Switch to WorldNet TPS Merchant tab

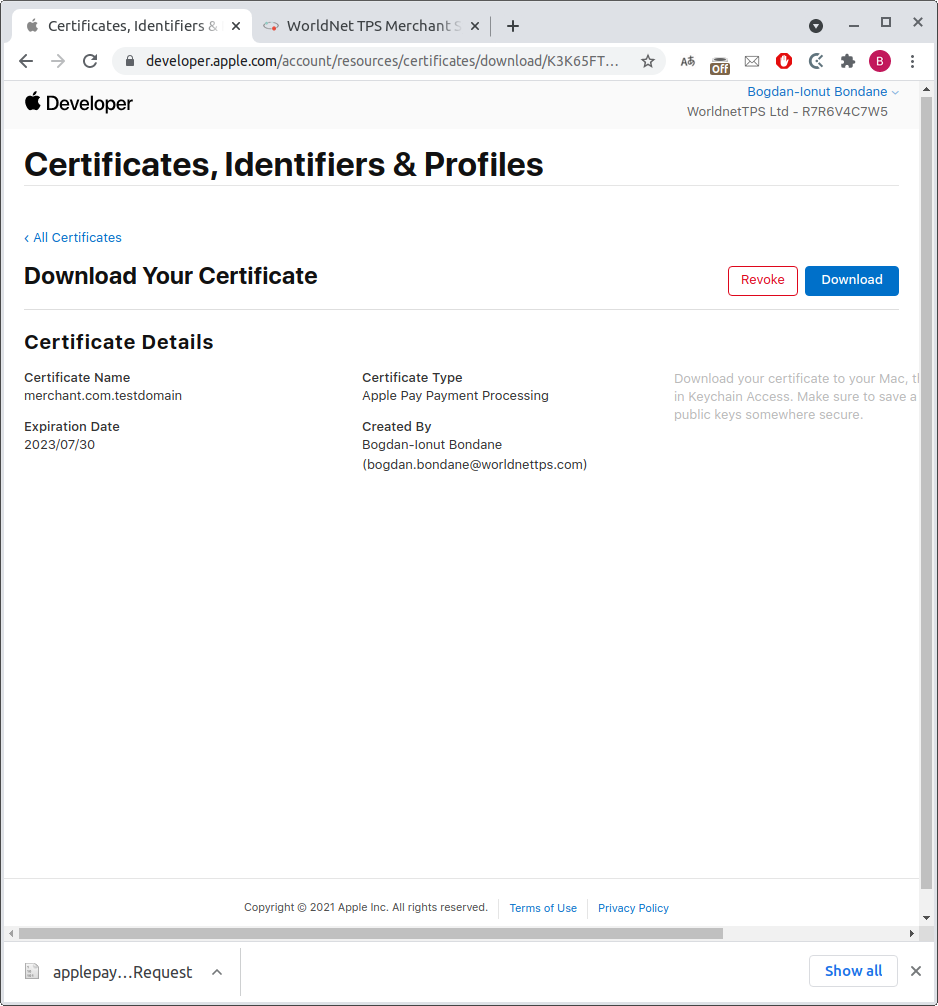pos(372,26)
